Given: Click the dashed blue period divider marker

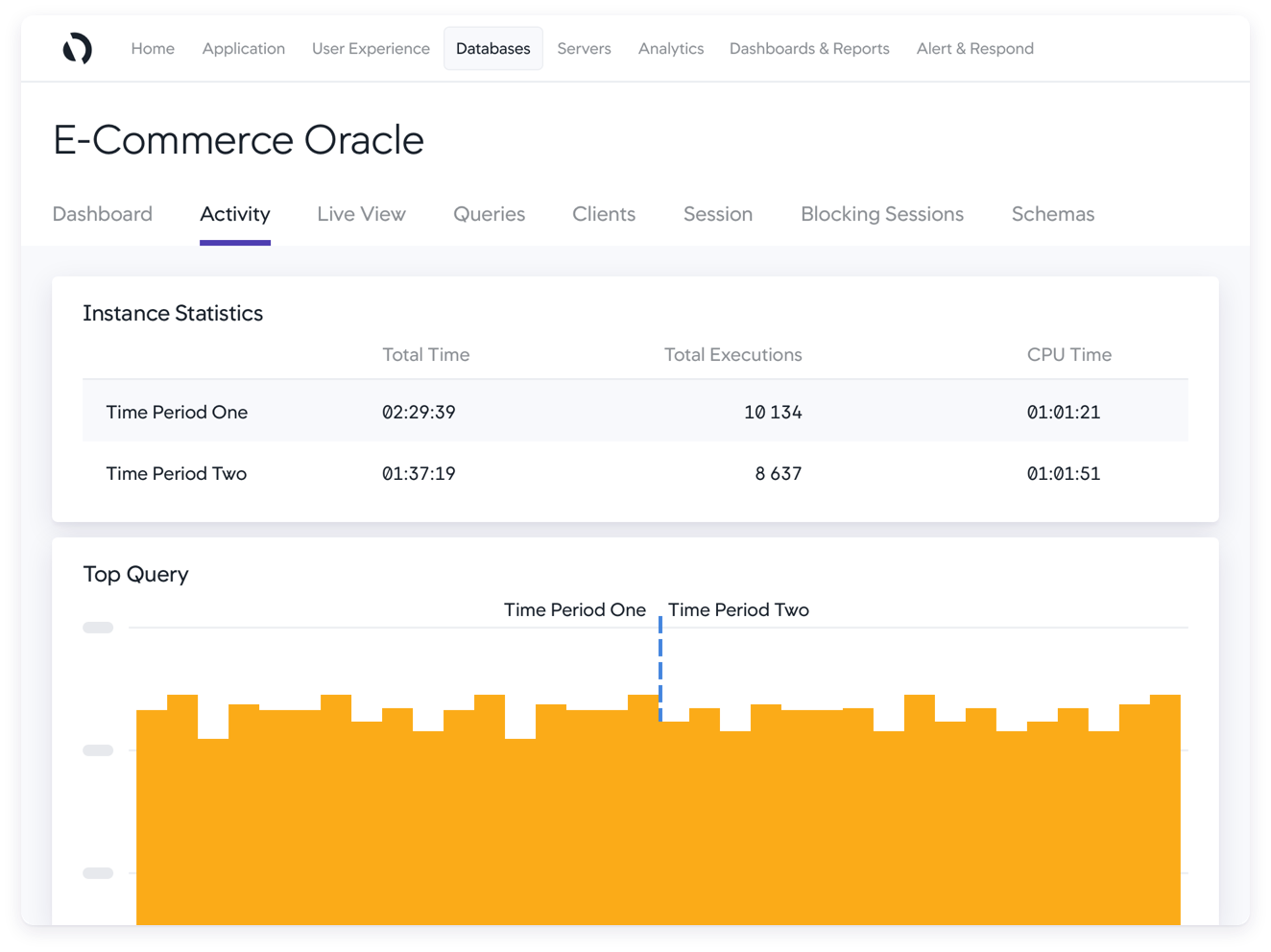Looking at the screenshot, I should [660, 669].
